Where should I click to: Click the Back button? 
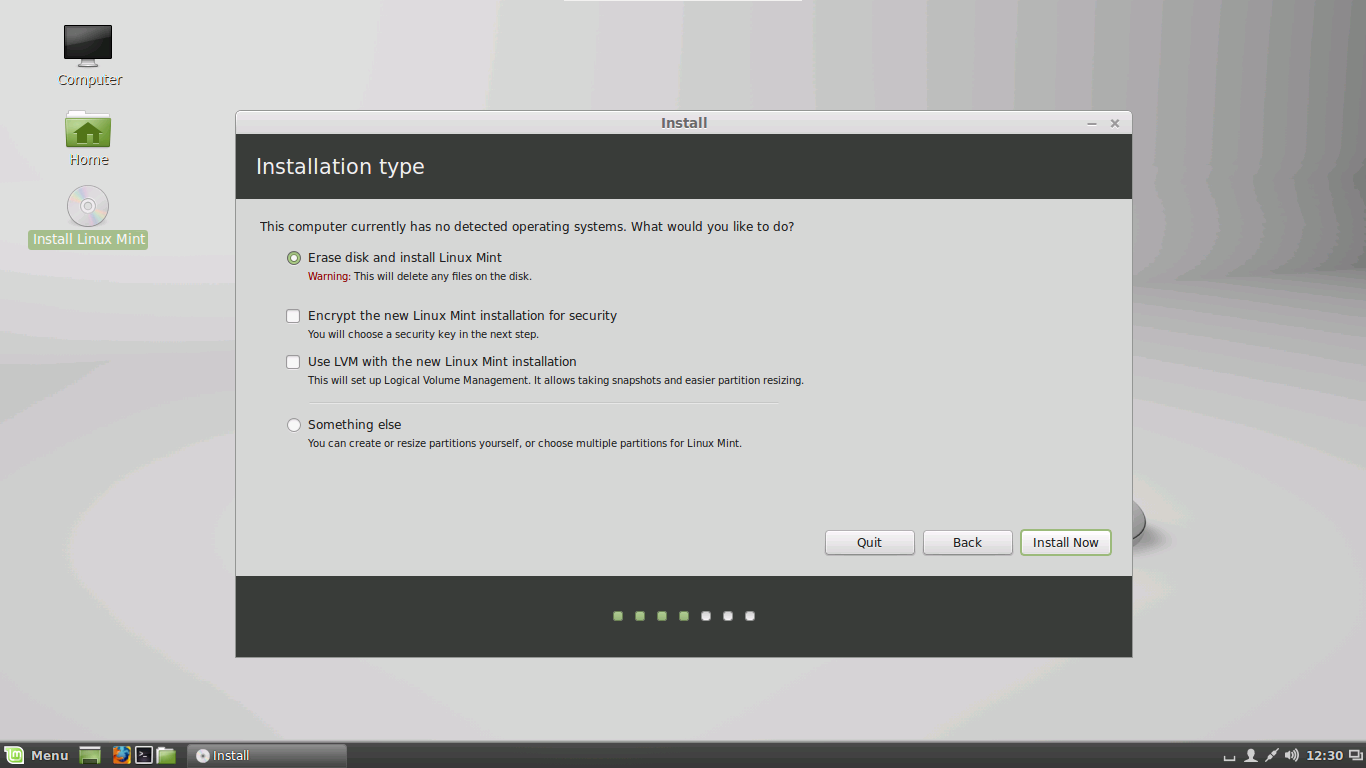pos(967,542)
